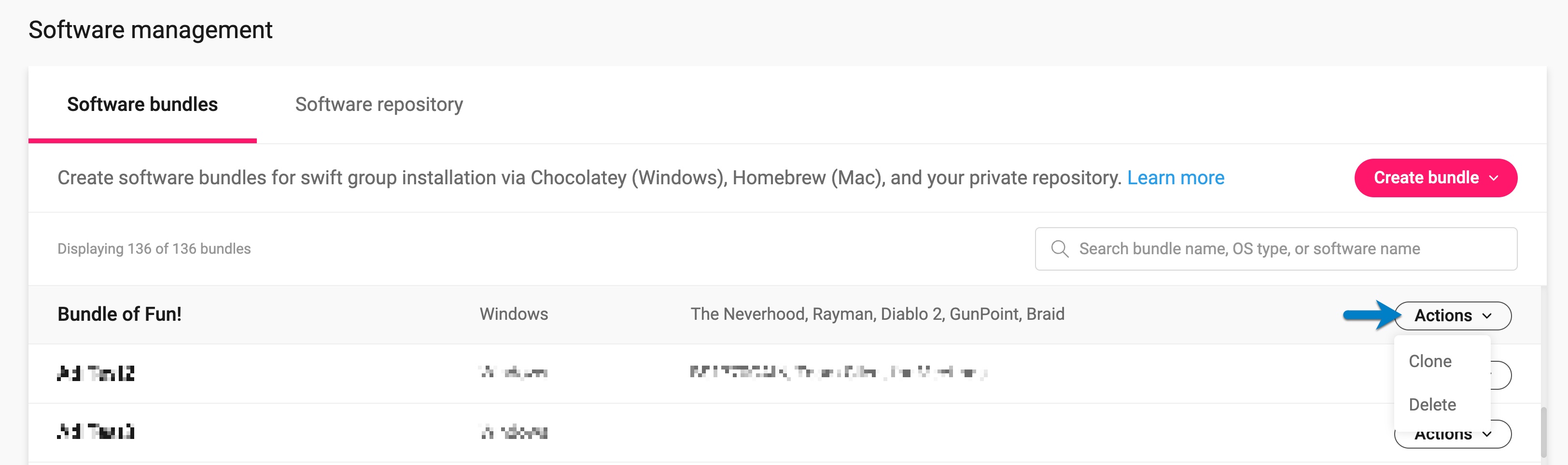Click the software list text starting The Neverhood
1568x465 pixels.
877,314
